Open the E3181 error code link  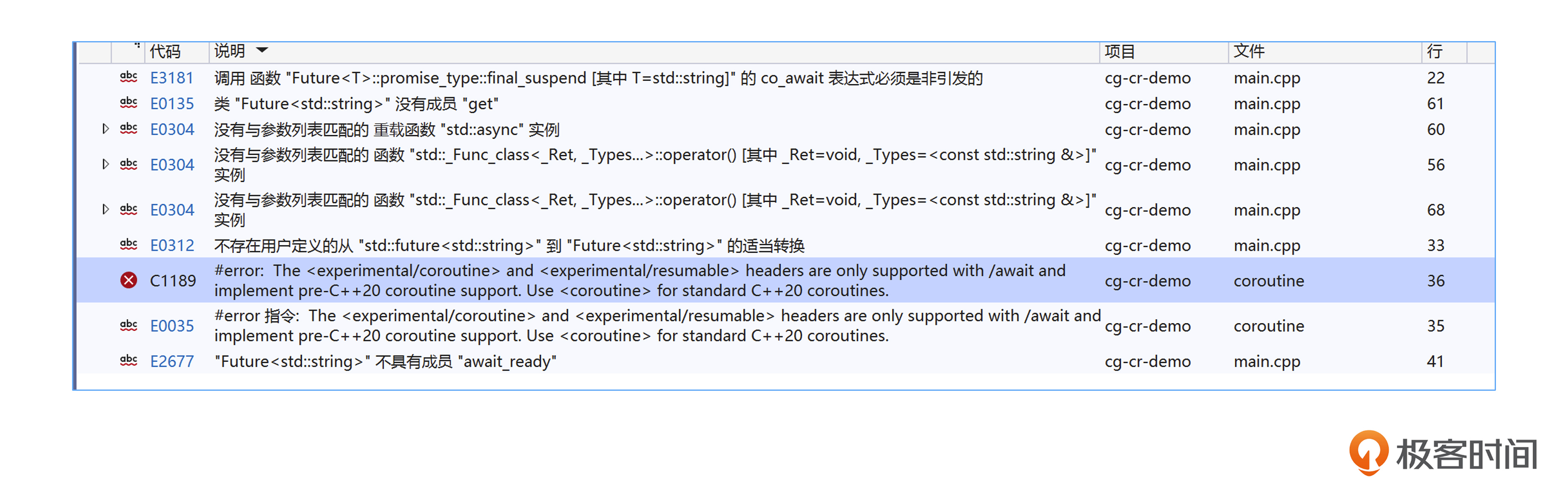click(172, 78)
